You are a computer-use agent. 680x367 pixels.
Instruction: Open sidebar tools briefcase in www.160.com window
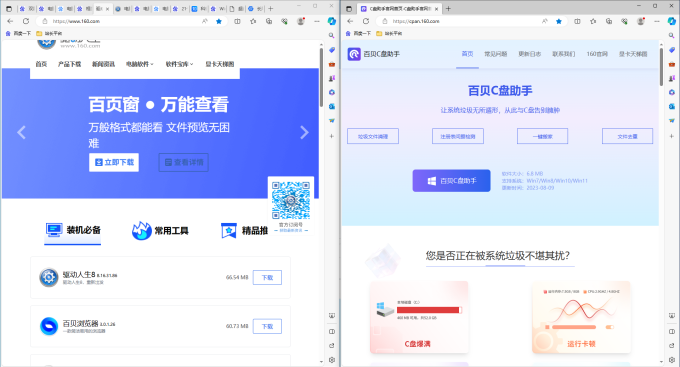331,64
